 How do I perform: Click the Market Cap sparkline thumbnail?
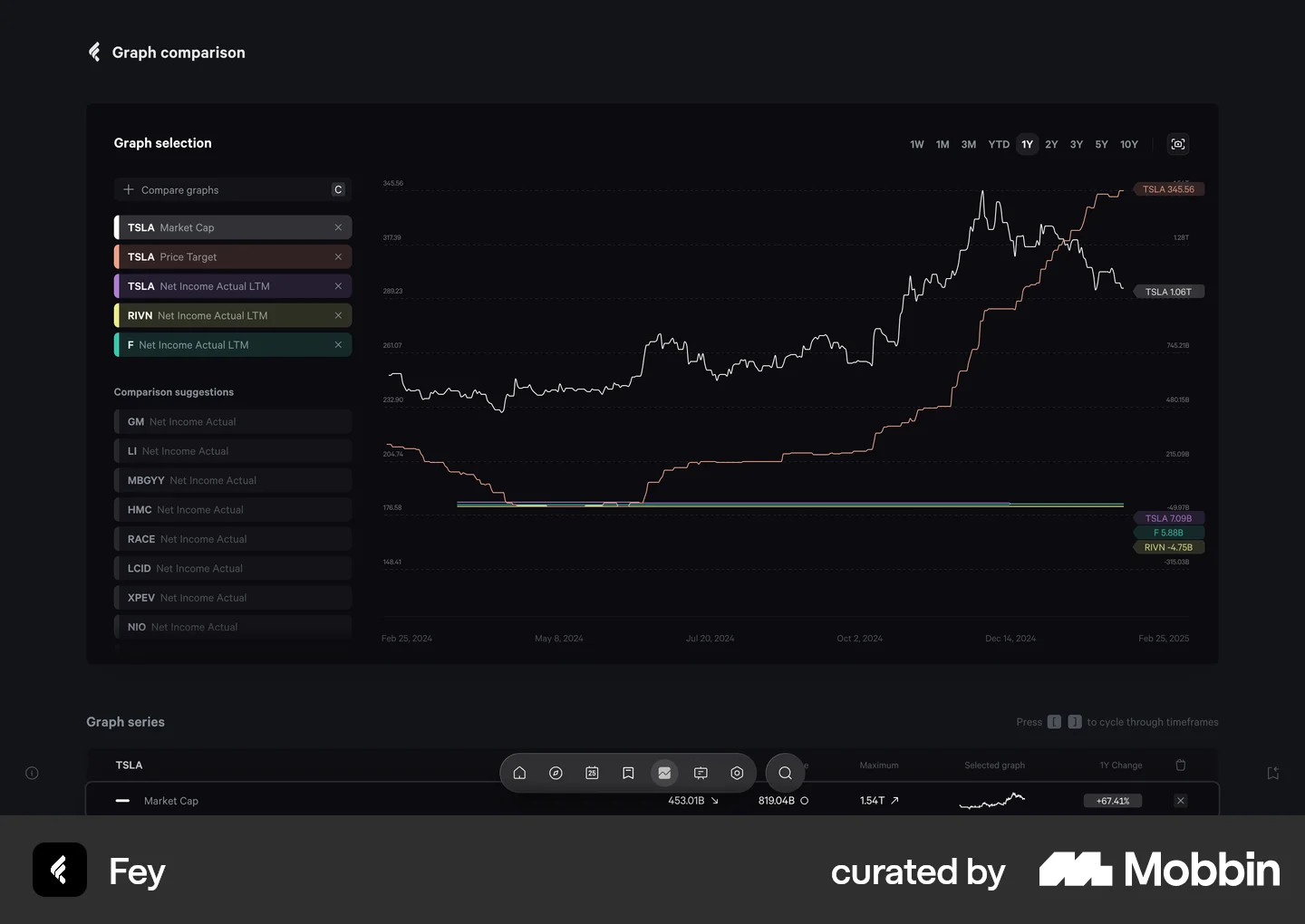[x=992, y=800]
